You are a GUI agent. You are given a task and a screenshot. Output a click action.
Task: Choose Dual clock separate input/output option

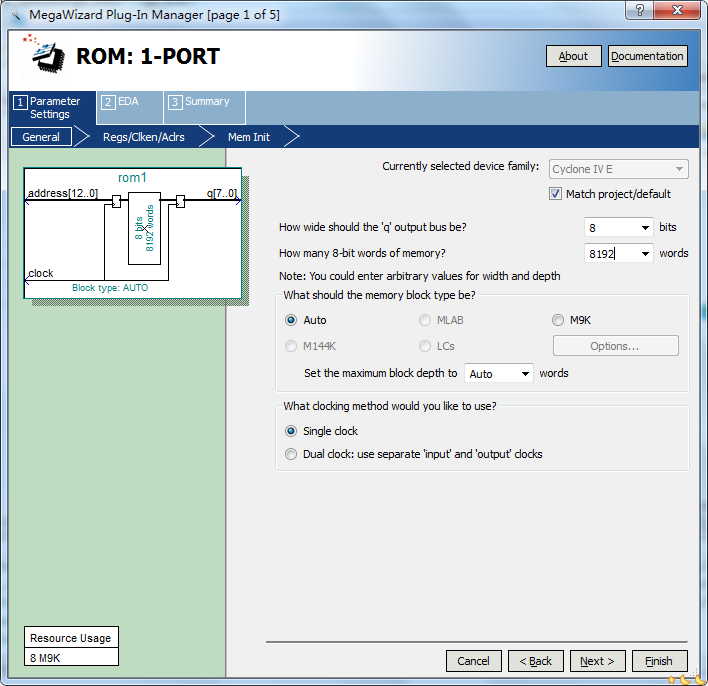291,454
